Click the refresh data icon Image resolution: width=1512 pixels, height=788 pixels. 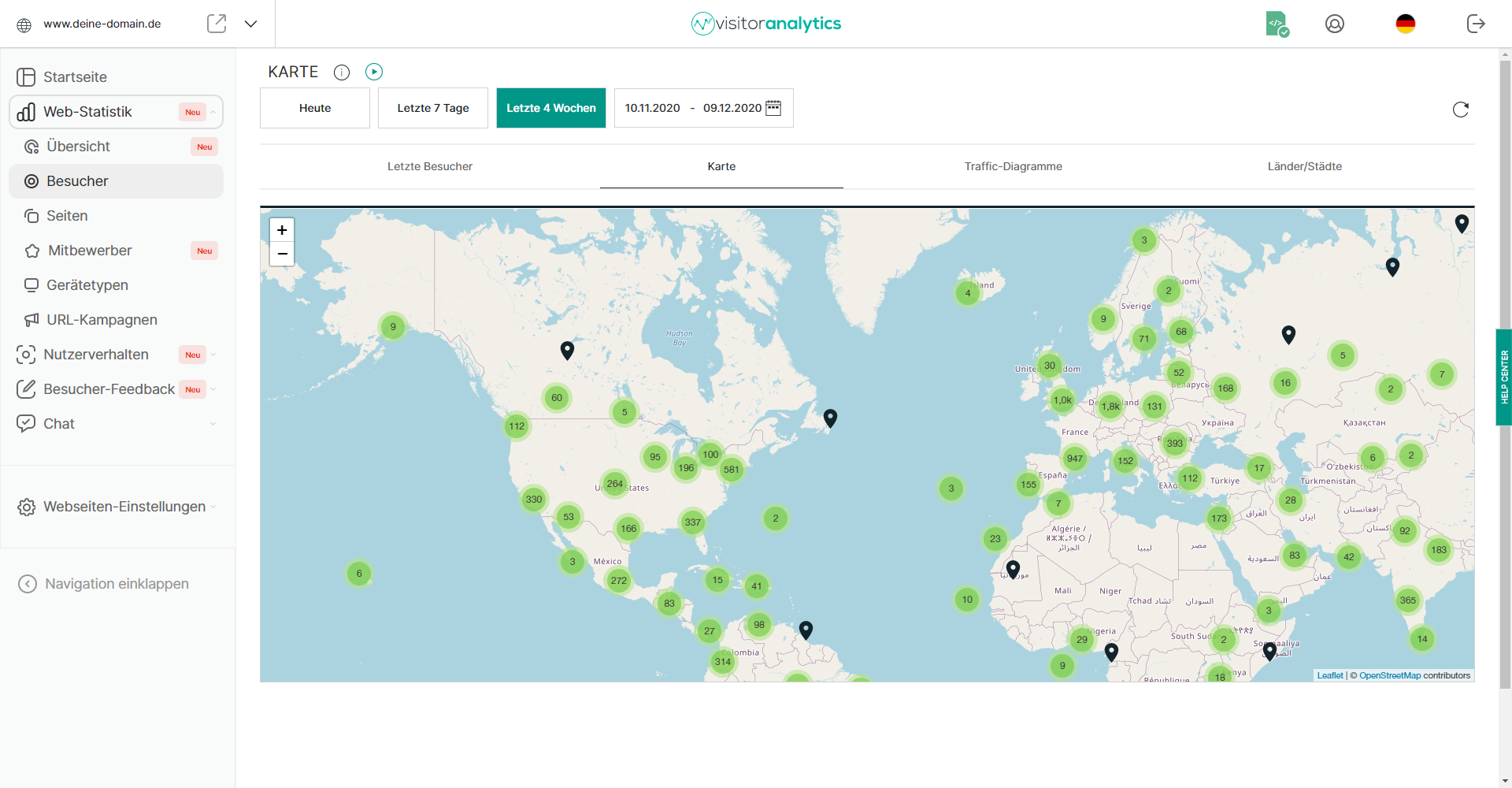coord(1460,110)
